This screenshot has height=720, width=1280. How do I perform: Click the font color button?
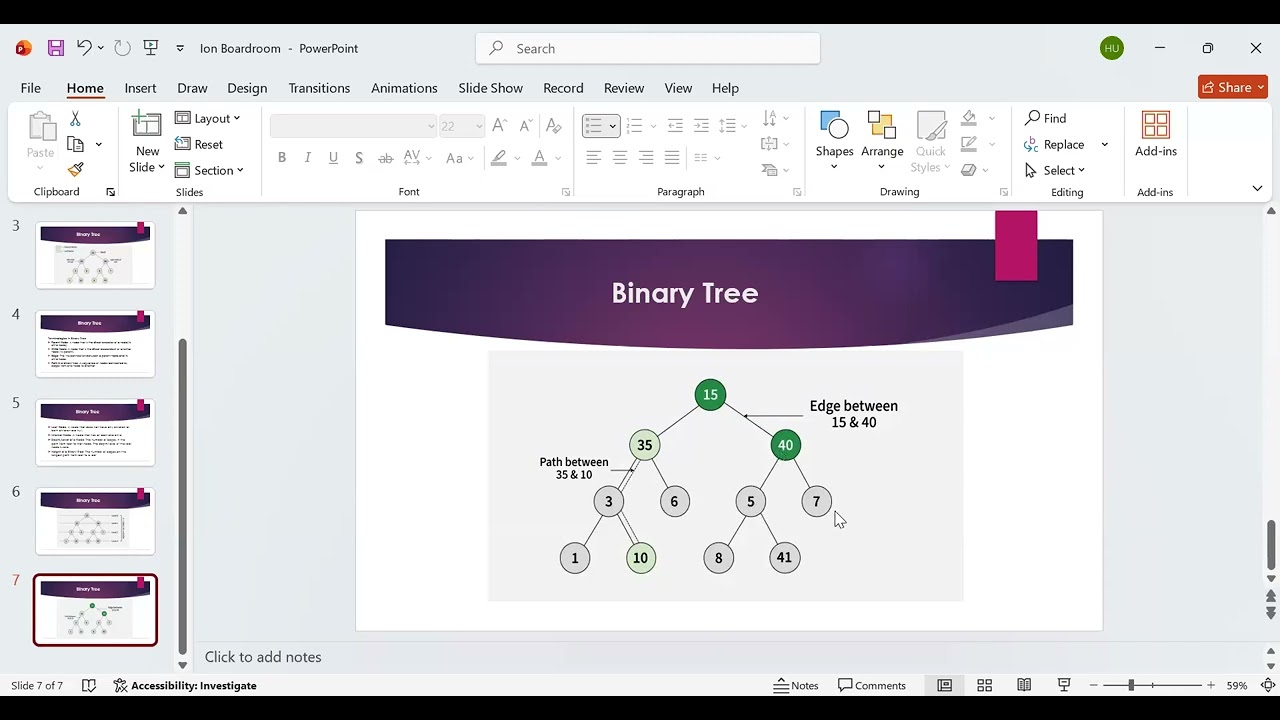click(x=540, y=158)
